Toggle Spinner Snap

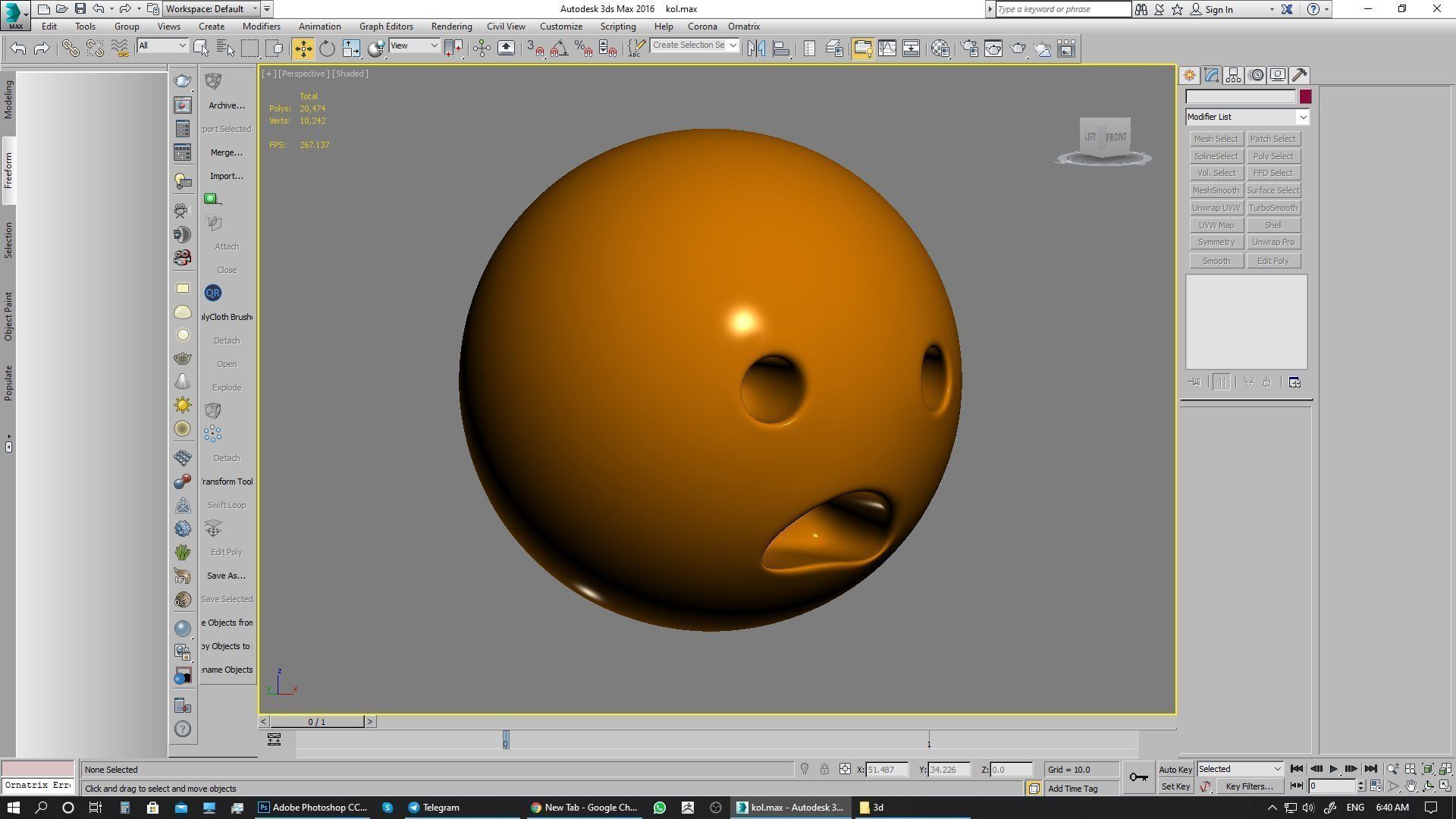(607, 49)
